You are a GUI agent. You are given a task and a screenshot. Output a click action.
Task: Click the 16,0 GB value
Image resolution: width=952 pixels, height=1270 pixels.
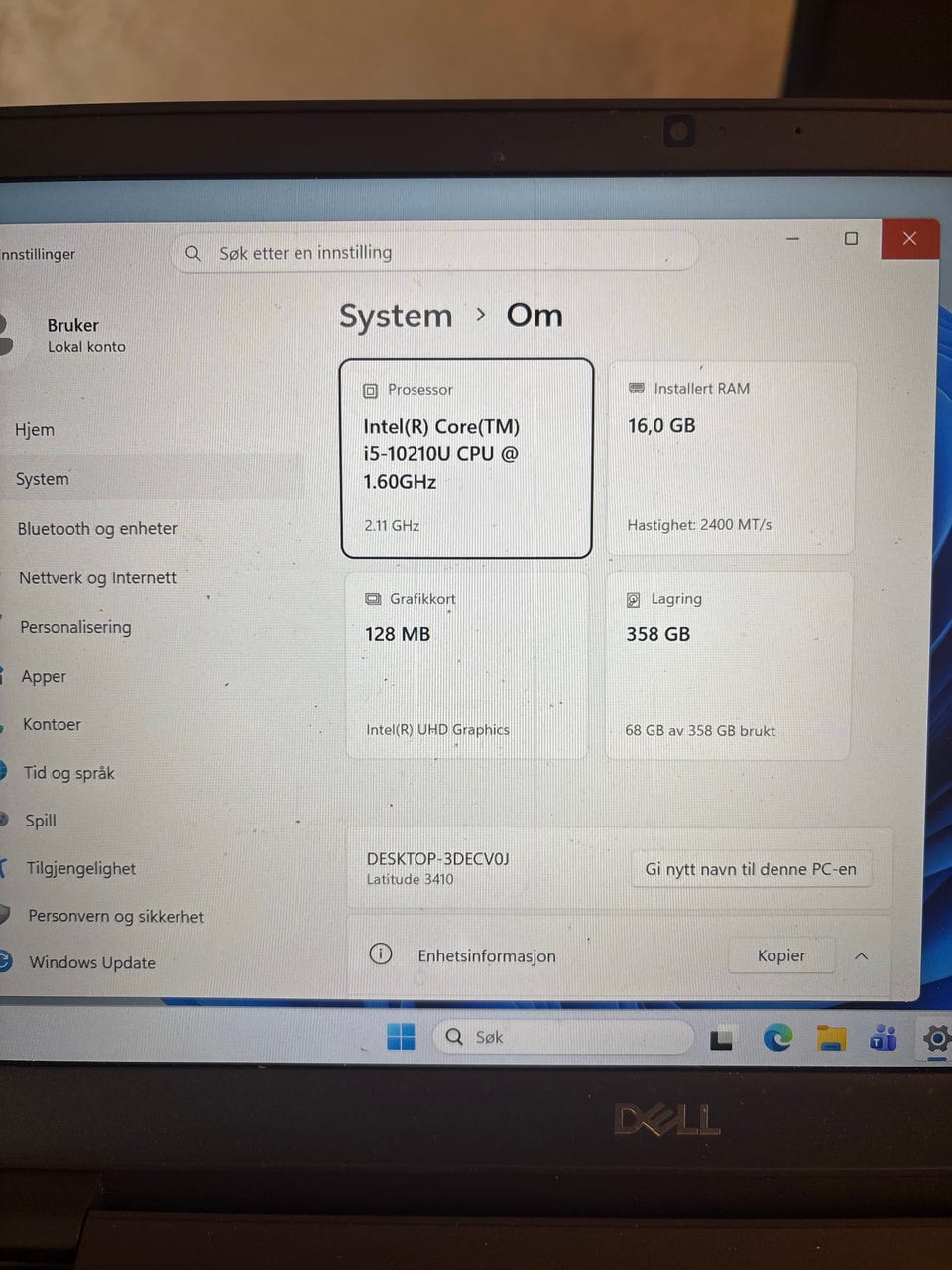pyautogui.click(x=661, y=425)
